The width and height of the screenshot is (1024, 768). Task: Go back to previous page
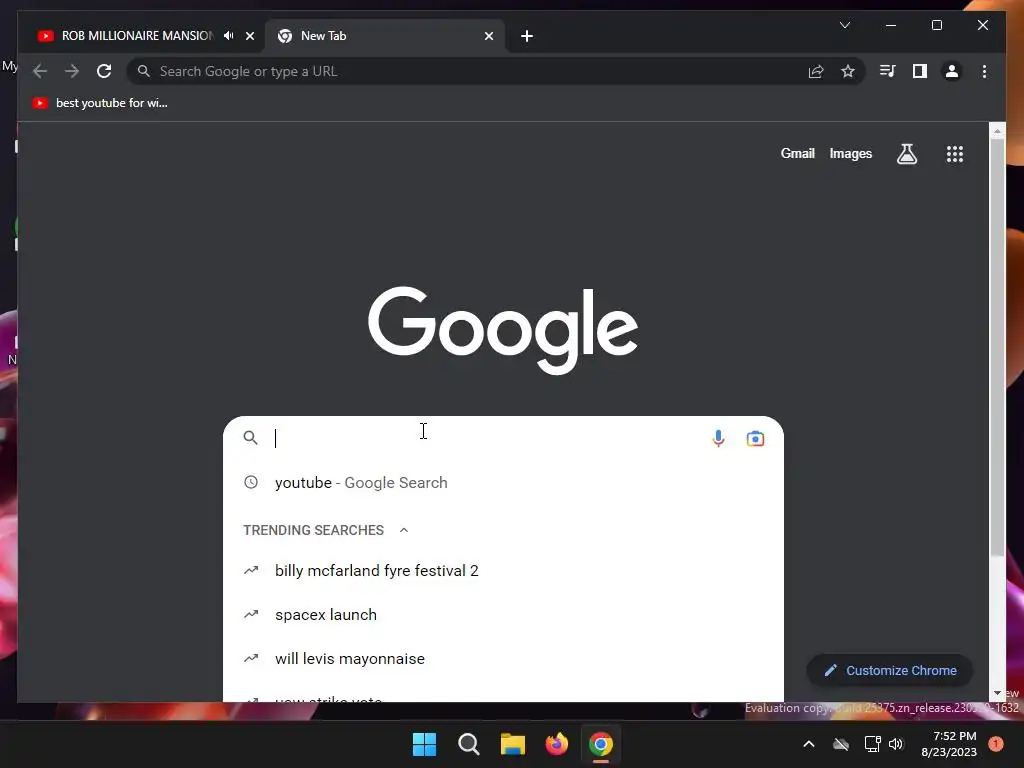pos(40,71)
